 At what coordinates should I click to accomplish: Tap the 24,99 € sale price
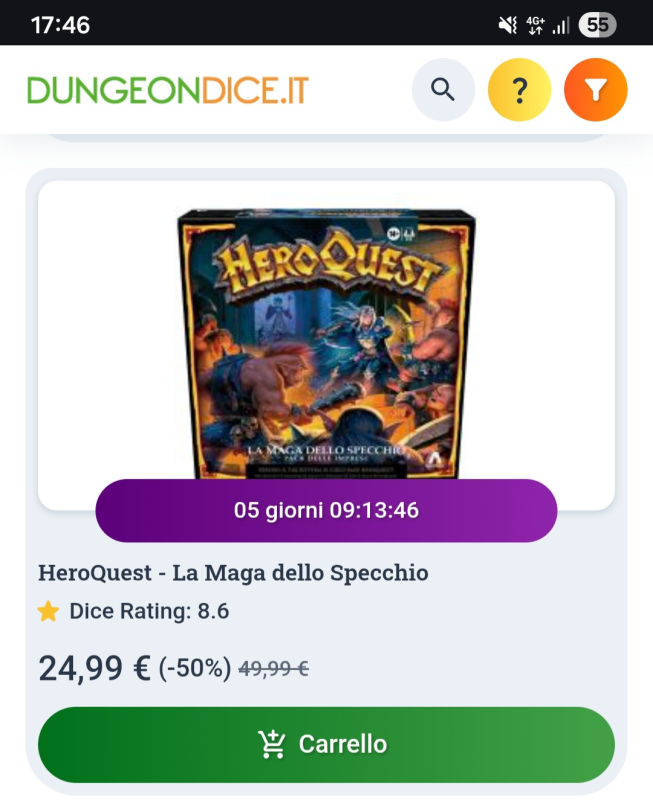95,668
